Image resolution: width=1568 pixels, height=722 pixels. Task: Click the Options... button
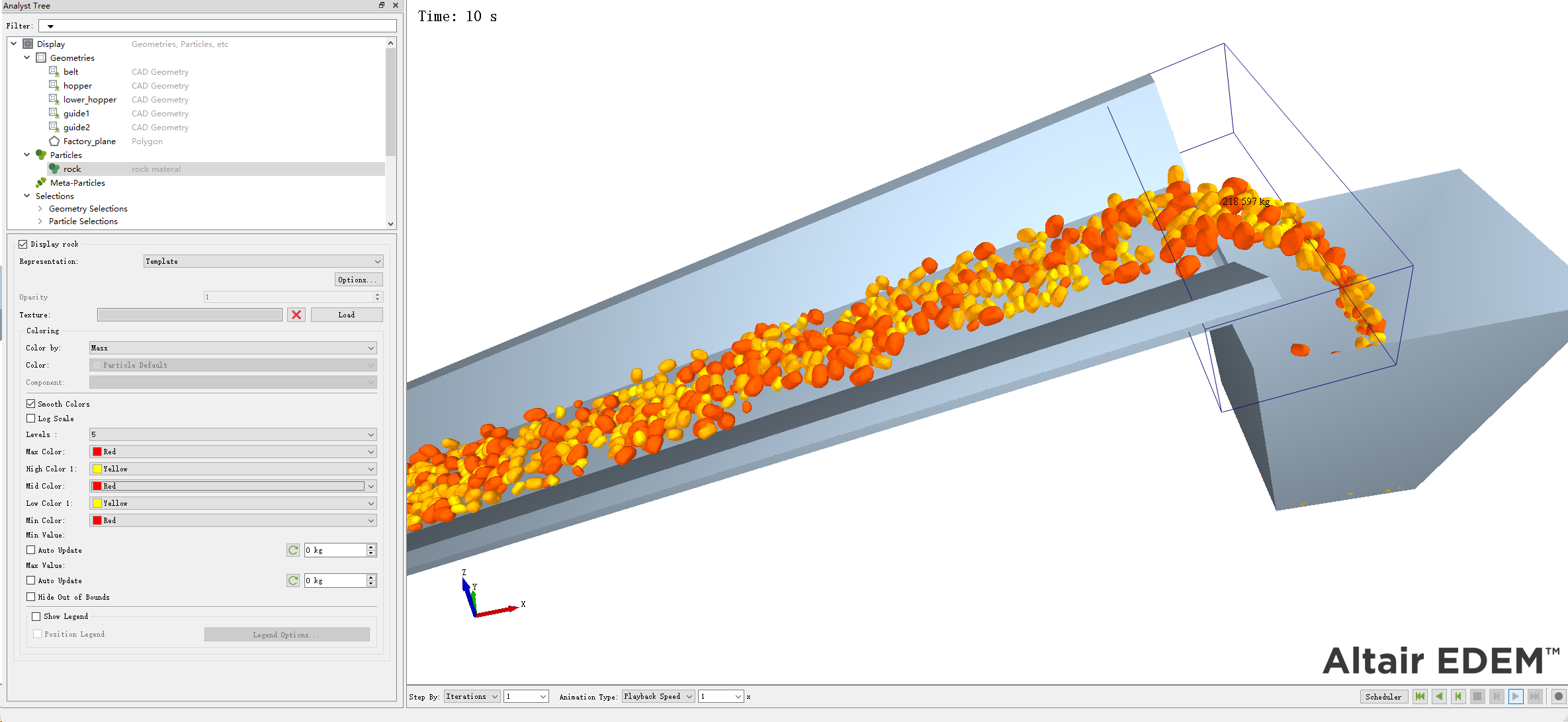click(357, 280)
